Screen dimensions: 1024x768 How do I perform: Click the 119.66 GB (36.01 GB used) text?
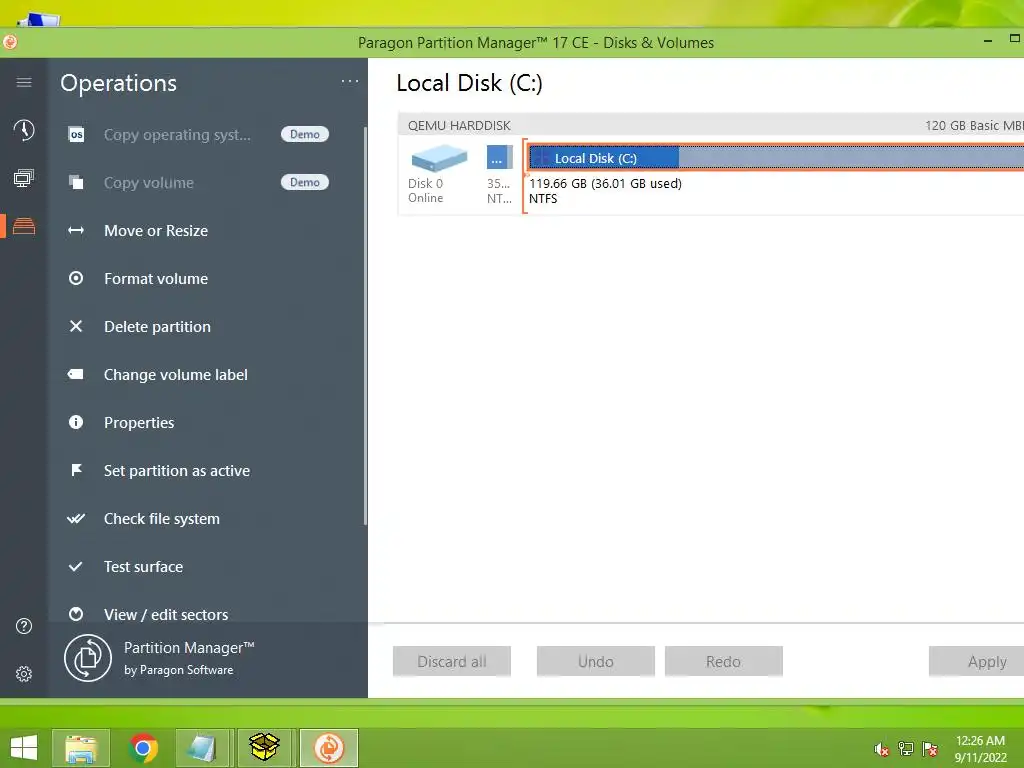[605, 184]
